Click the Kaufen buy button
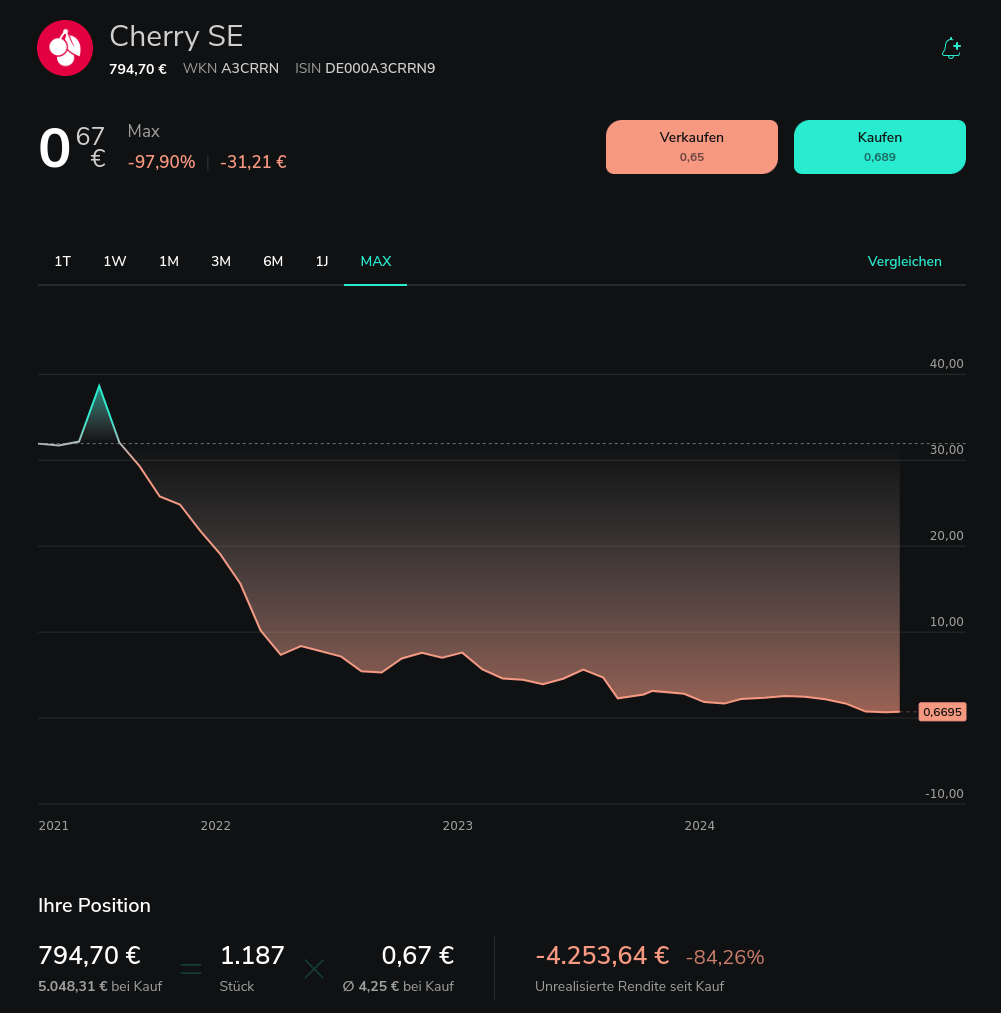Screen dimensions: 1001x1013 (880, 147)
